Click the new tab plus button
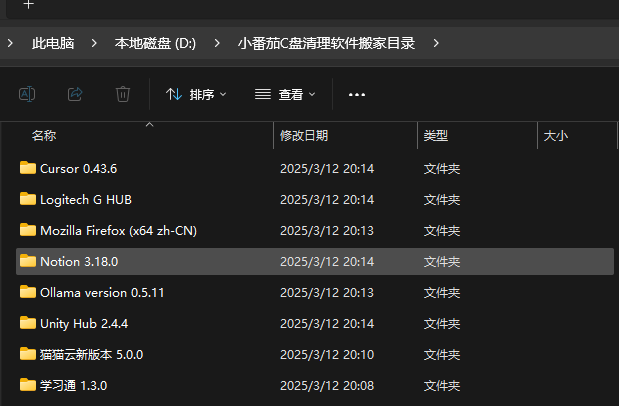The width and height of the screenshot is (619, 406). coord(28,5)
